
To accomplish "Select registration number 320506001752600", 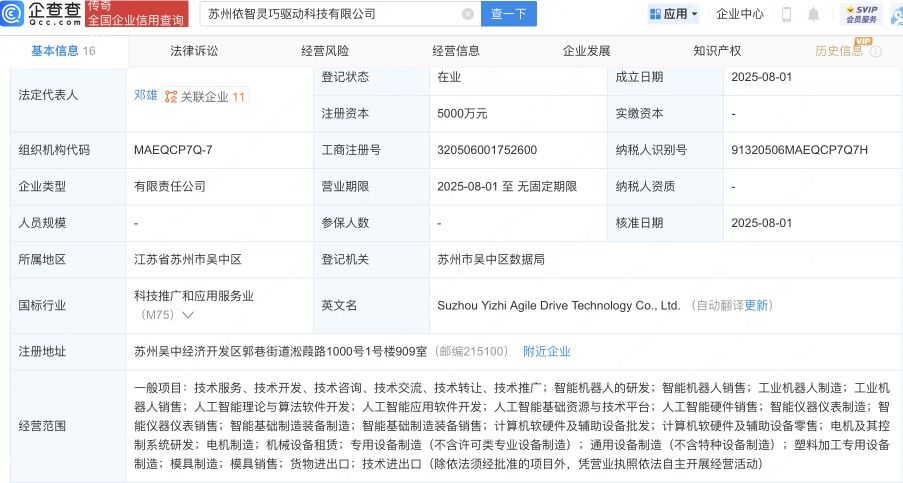I will (487, 150).
